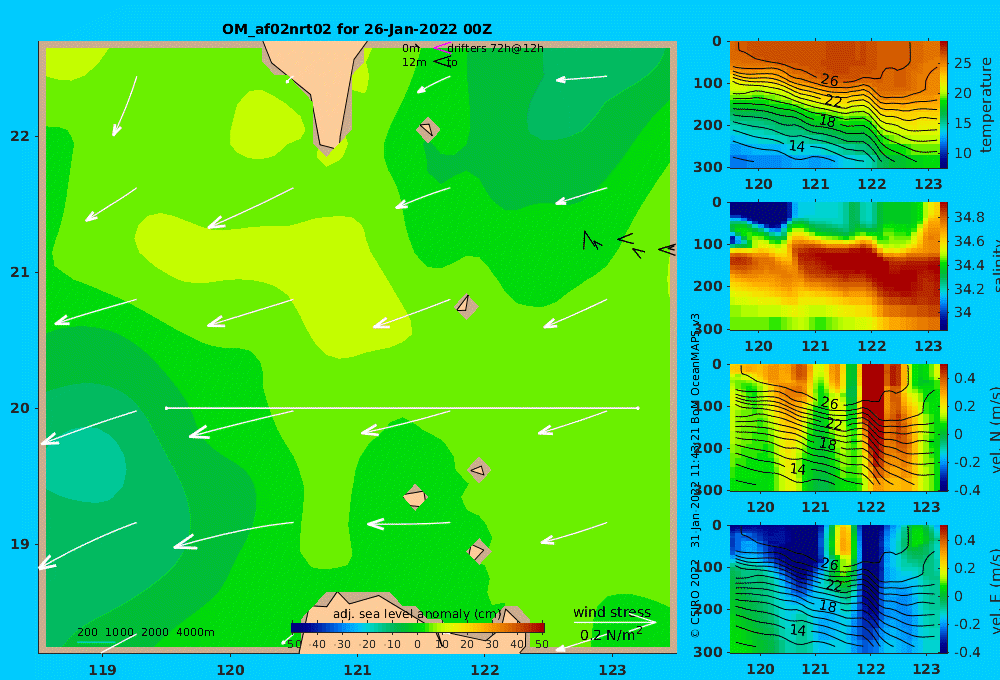Click the black 12m drifter arrow in legend
The image size is (1000, 680).
[x=442, y=61]
